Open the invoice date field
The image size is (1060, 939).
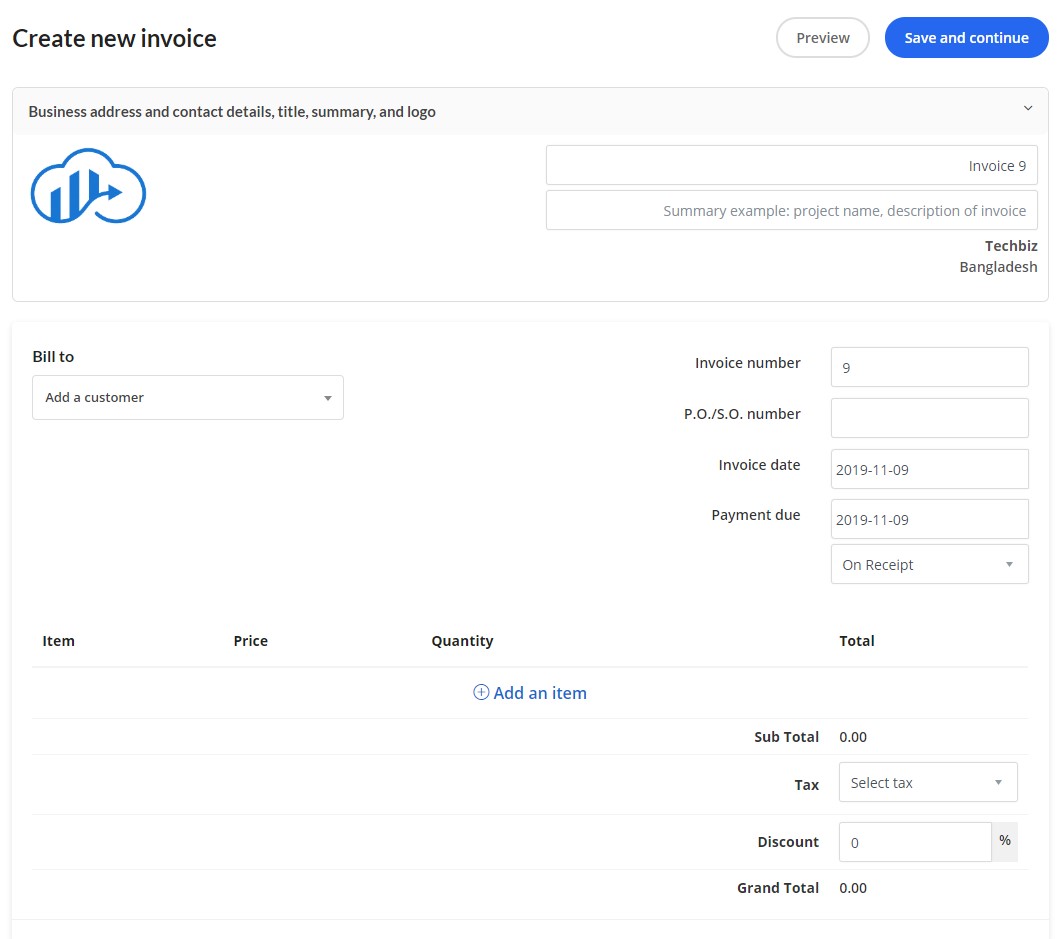929,468
